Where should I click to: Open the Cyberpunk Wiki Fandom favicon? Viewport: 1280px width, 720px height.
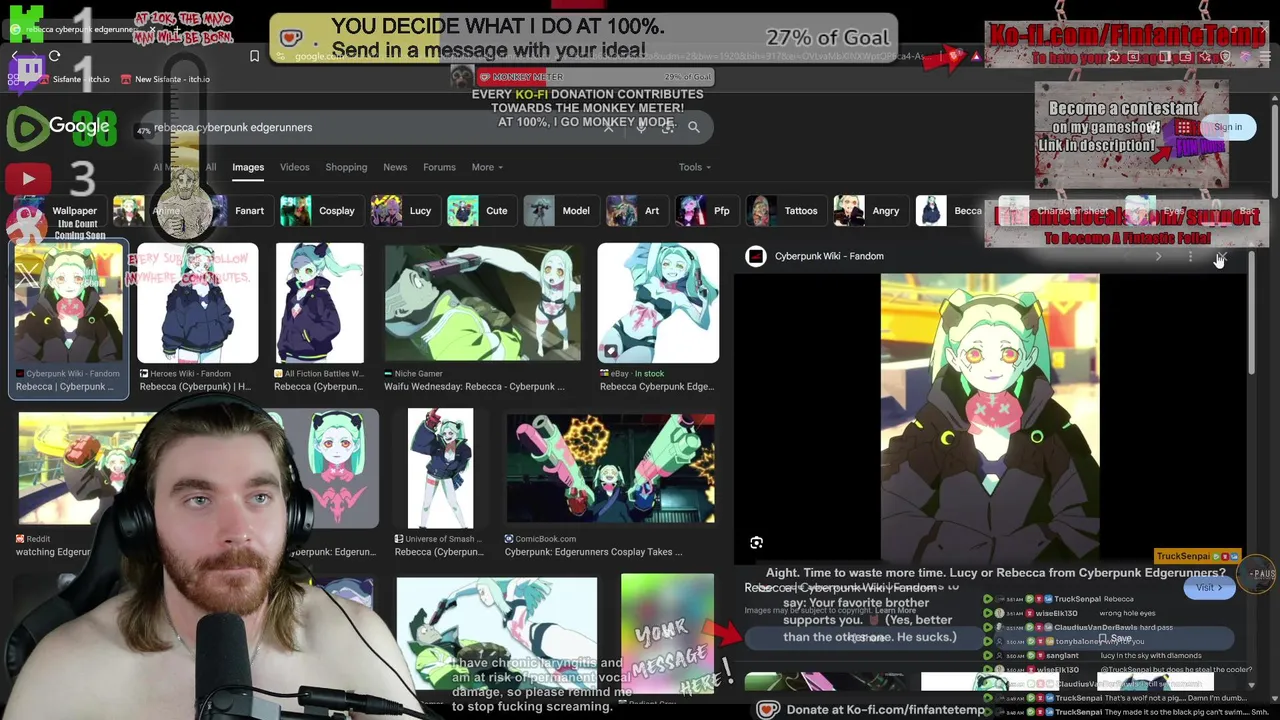[x=756, y=256]
